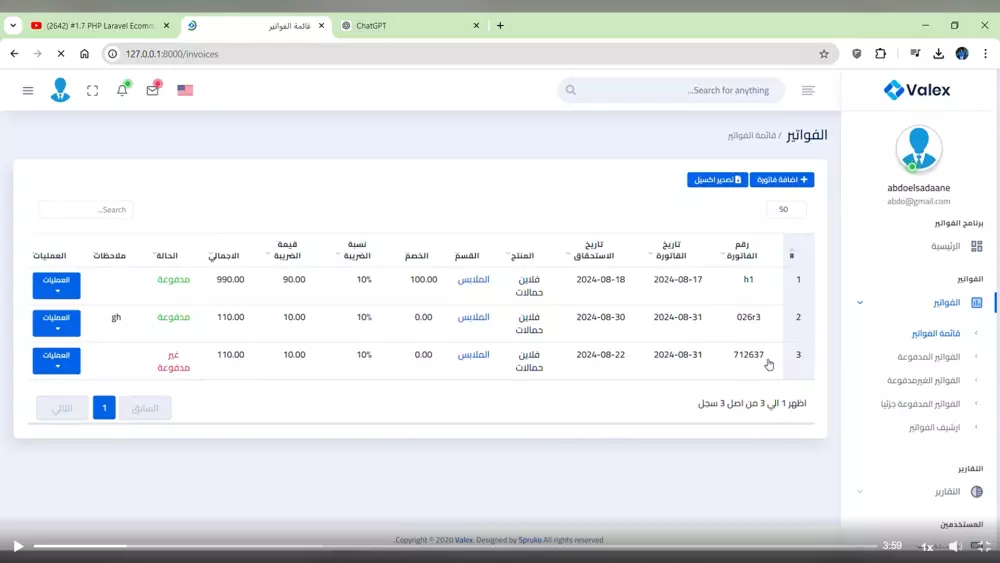Image resolution: width=1000 pixels, height=563 pixels.
Task: Open الفواتير المدفوعة جزئيا in sidebar
Action: coord(920,404)
